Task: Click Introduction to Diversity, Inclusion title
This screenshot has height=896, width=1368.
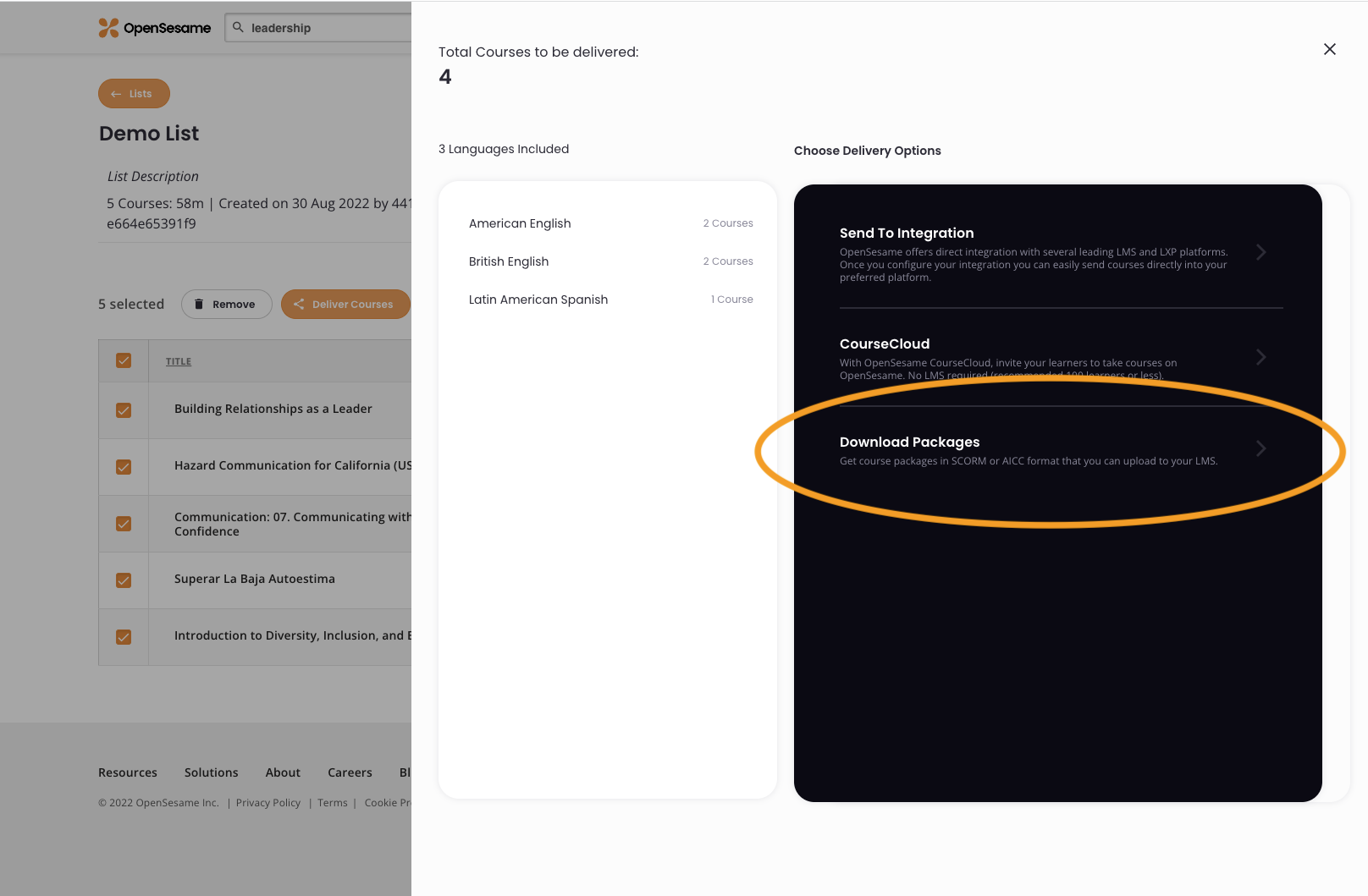Action: [293, 635]
